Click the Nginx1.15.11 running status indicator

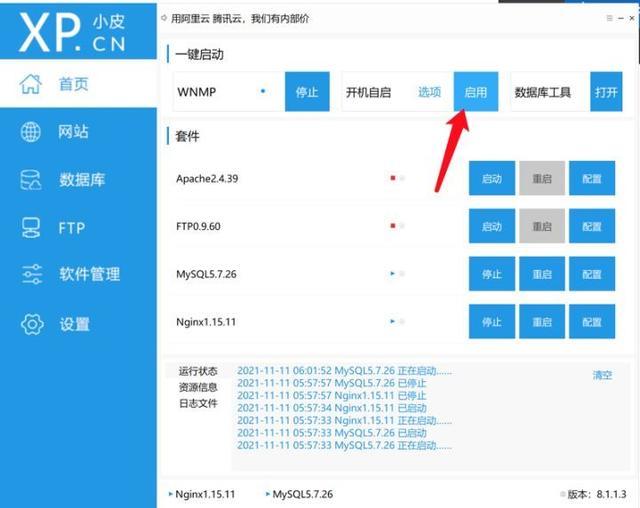(392, 321)
